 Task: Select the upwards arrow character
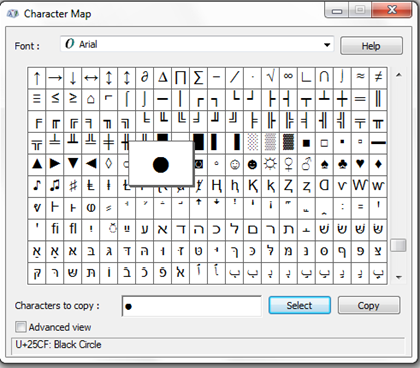[37, 78]
